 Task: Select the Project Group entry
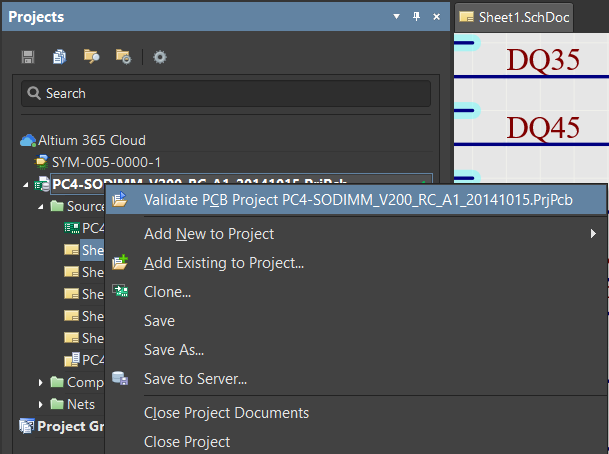coord(70,426)
